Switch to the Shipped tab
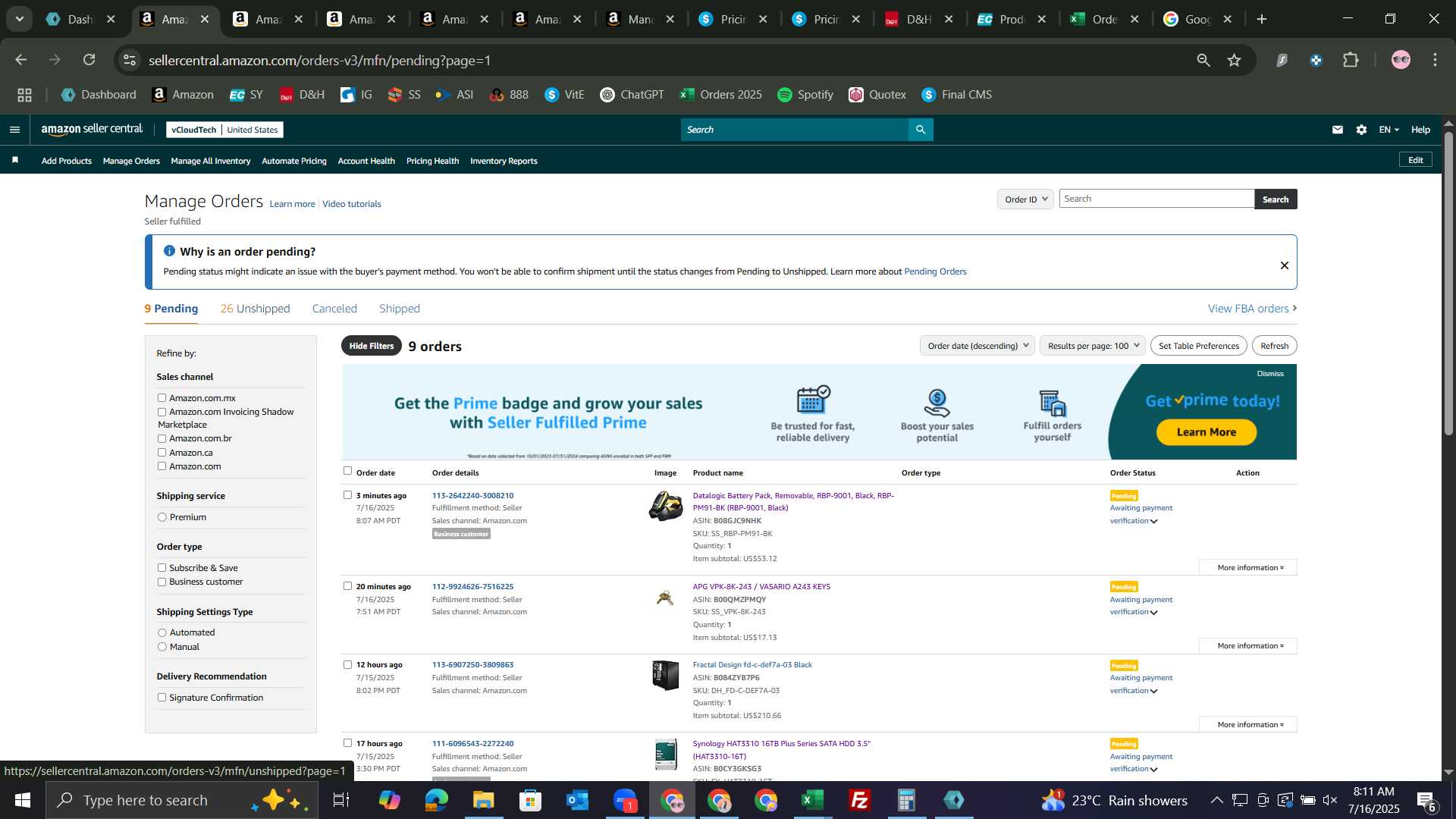The image size is (1456, 819). [x=400, y=309]
